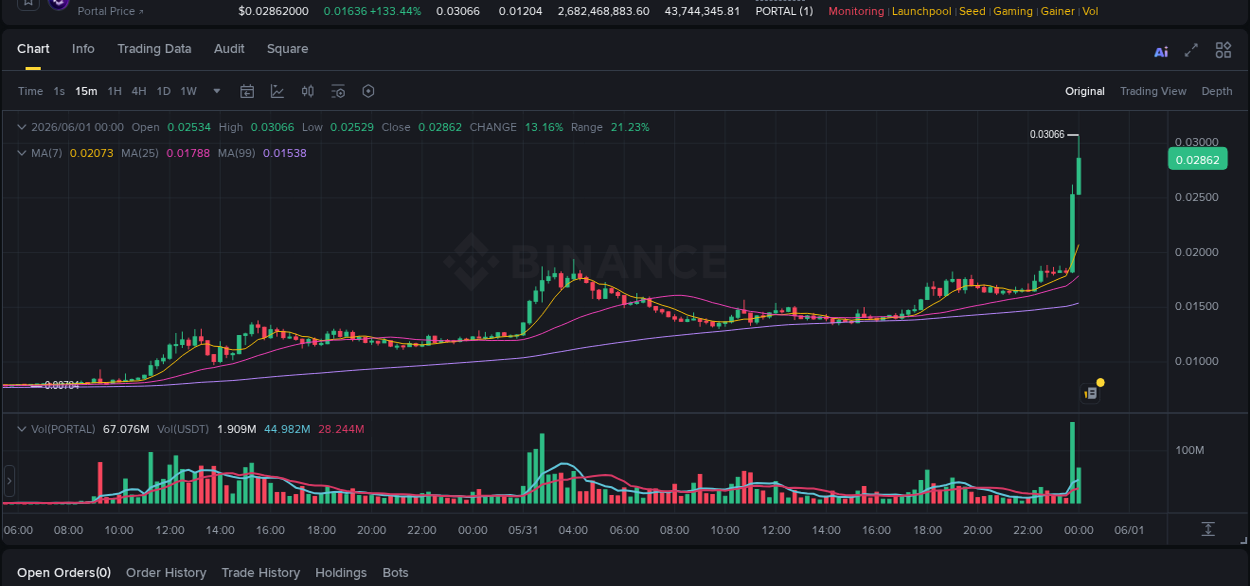The height and width of the screenshot is (586, 1250).
Task: Expand chart to fullscreen using arrows icon
Action: click(1191, 50)
